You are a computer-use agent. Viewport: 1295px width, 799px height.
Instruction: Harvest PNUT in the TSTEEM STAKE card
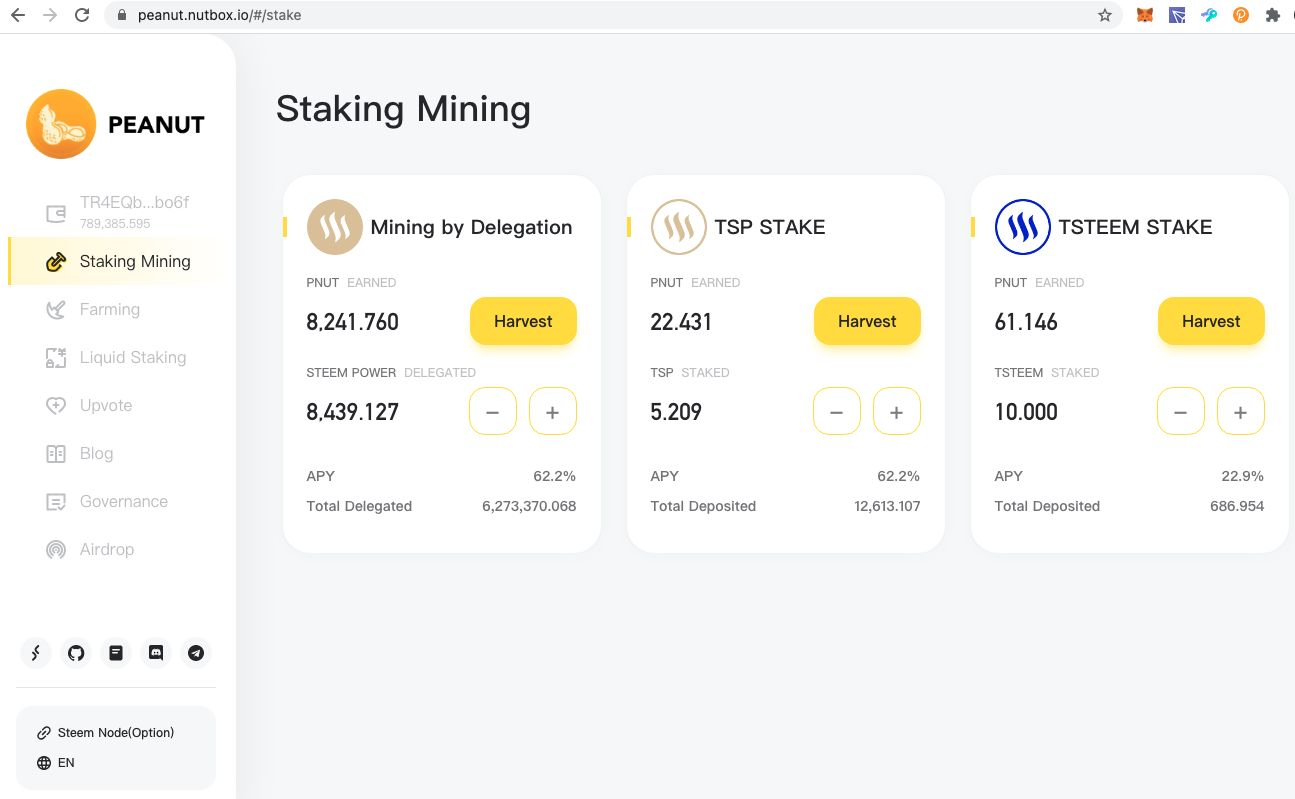pyautogui.click(x=1211, y=321)
